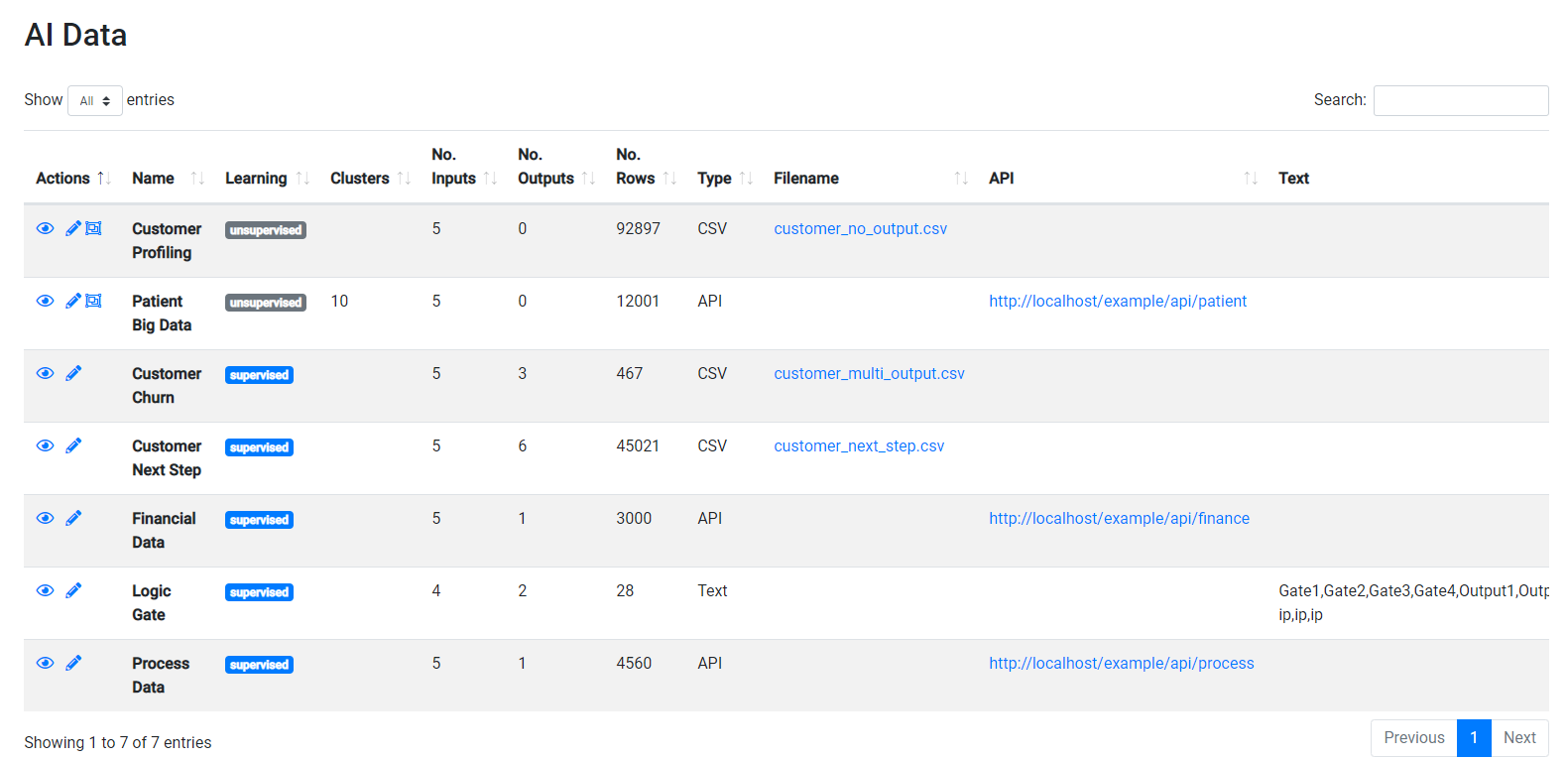Open the patient API localhost link
This screenshot has height=759, width=1568.
(1117, 302)
